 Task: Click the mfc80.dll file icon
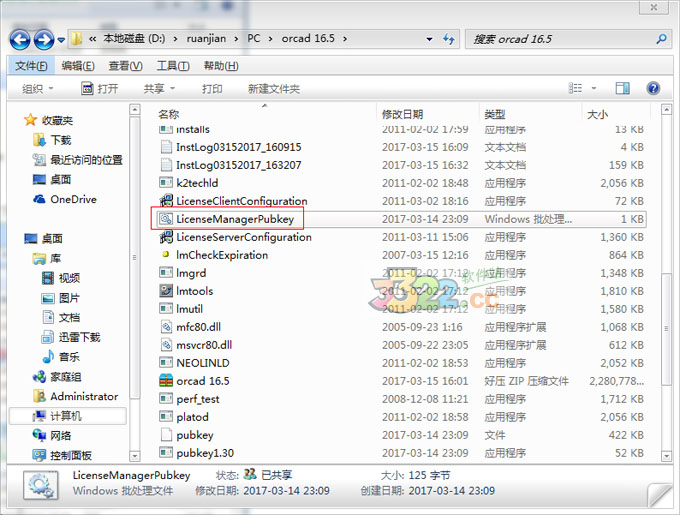coord(166,327)
